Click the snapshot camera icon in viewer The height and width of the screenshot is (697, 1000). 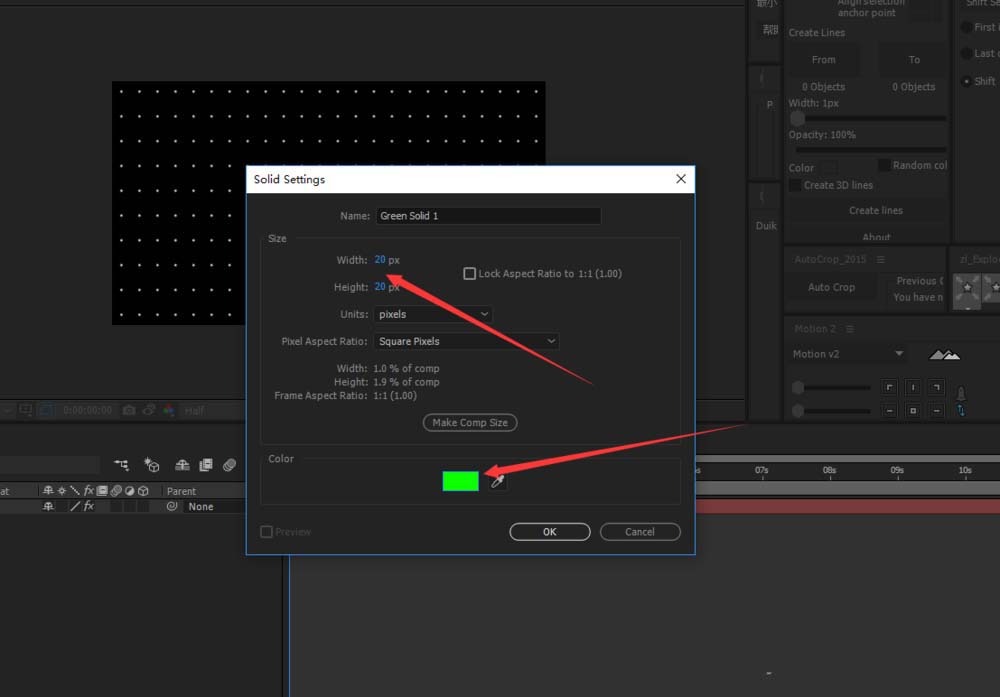click(x=129, y=410)
